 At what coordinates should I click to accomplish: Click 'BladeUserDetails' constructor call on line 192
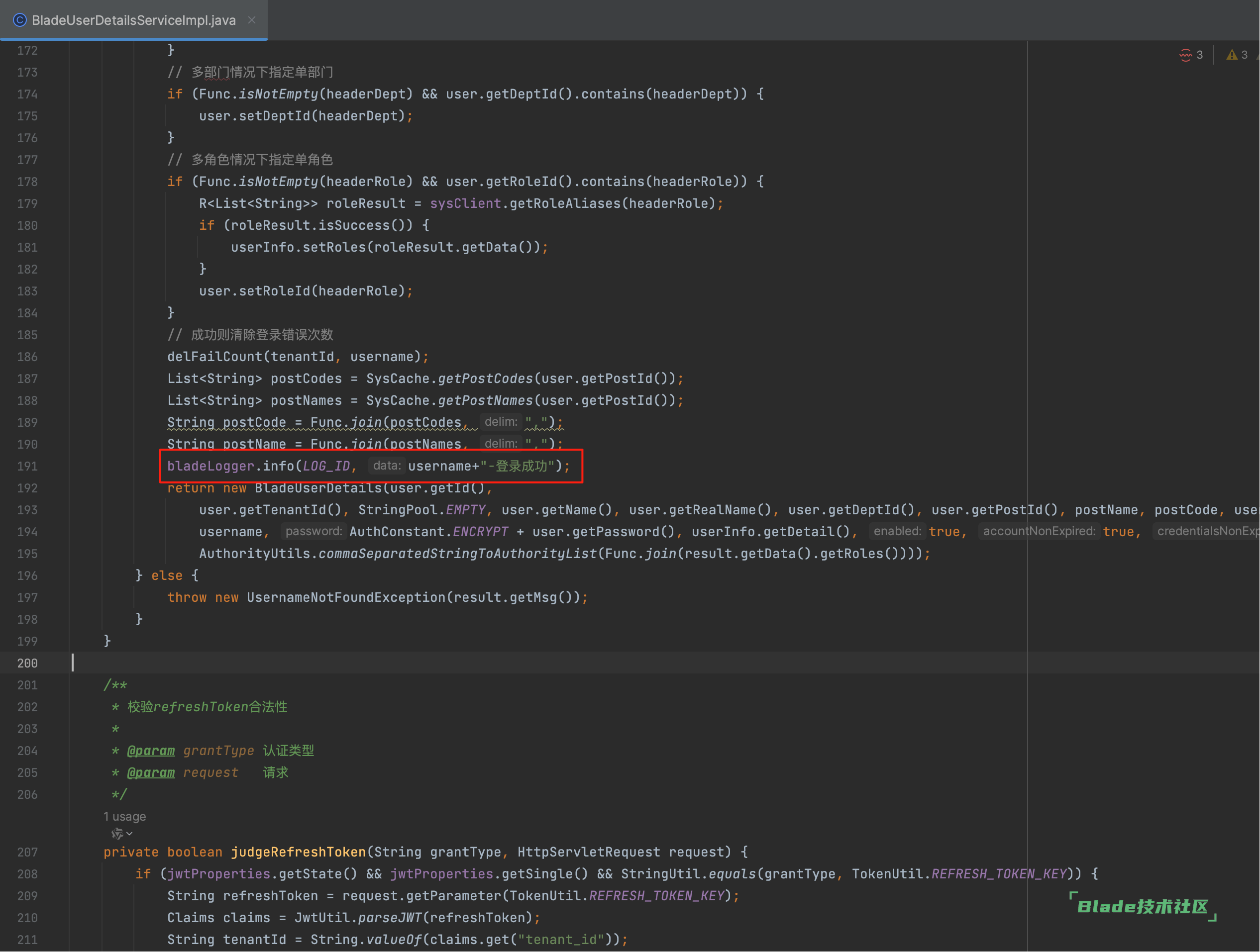pos(318,488)
